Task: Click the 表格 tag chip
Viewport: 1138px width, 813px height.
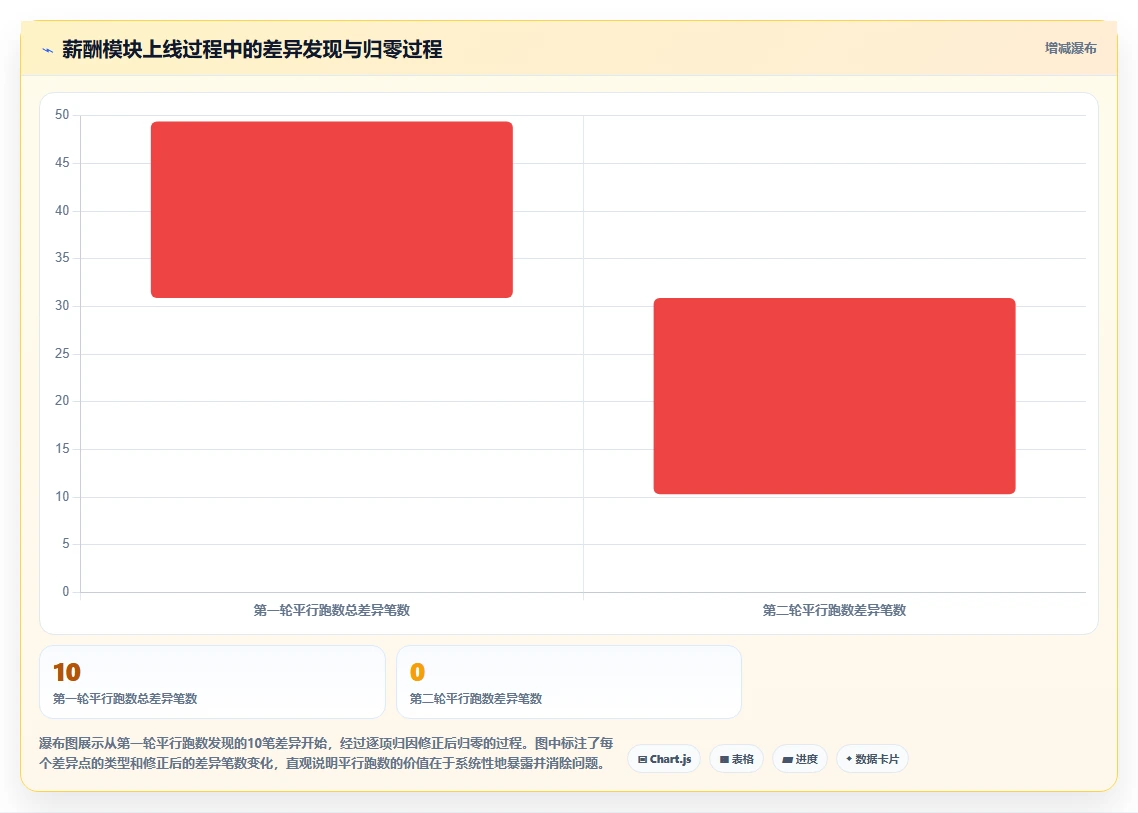Action: [736, 759]
